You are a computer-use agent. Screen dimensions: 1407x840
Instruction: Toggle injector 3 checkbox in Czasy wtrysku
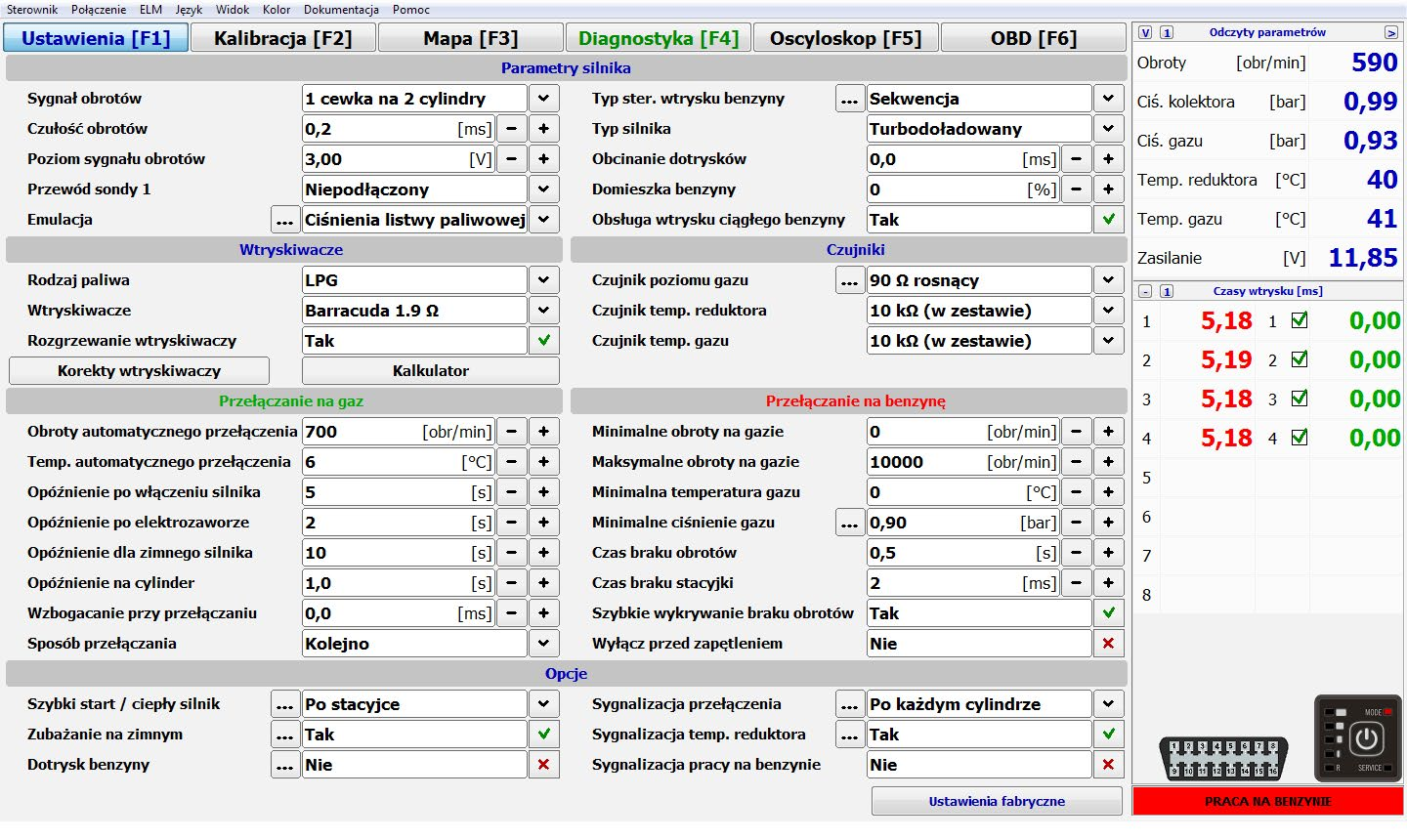(x=1300, y=399)
